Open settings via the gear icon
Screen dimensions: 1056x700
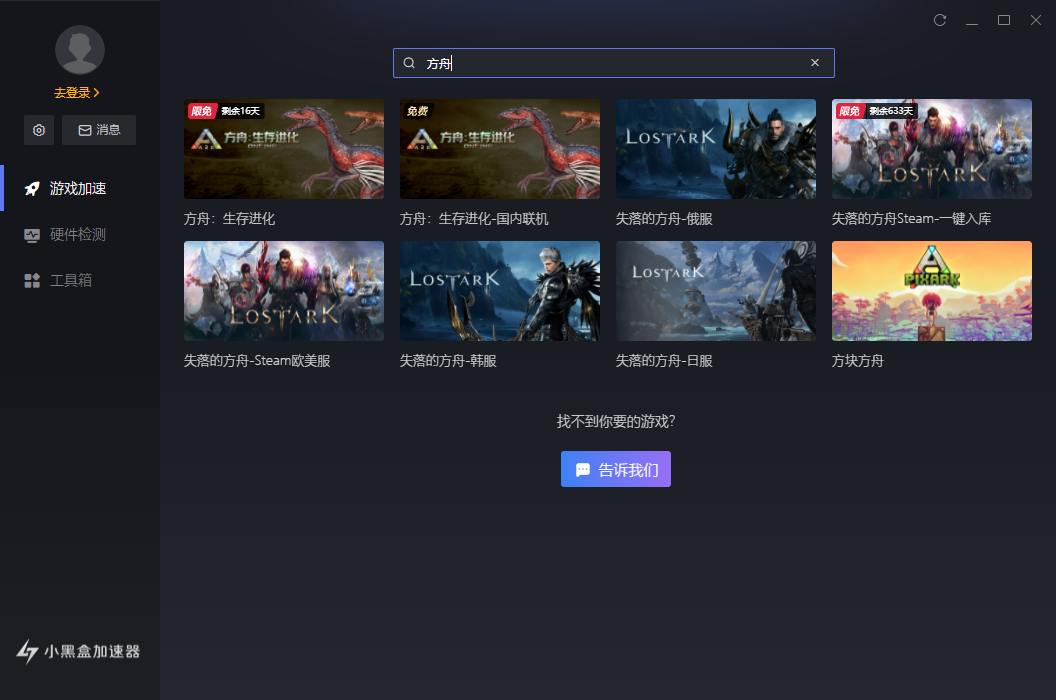(x=39, y=130)
